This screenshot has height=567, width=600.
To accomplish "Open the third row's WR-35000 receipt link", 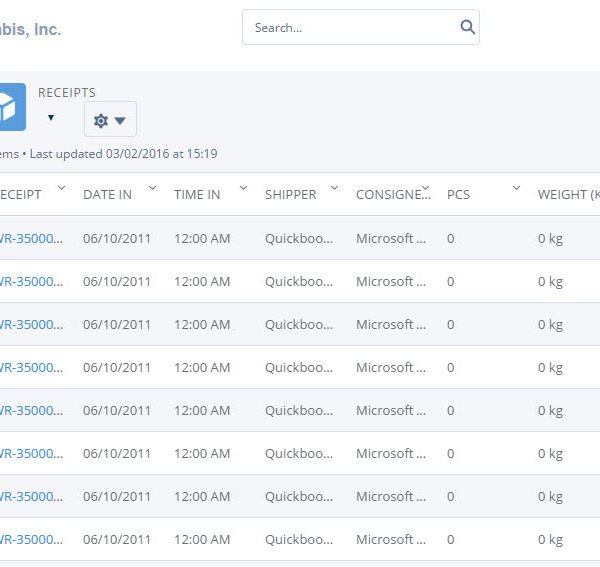I will pyautogui.click(x=31, y=324).
